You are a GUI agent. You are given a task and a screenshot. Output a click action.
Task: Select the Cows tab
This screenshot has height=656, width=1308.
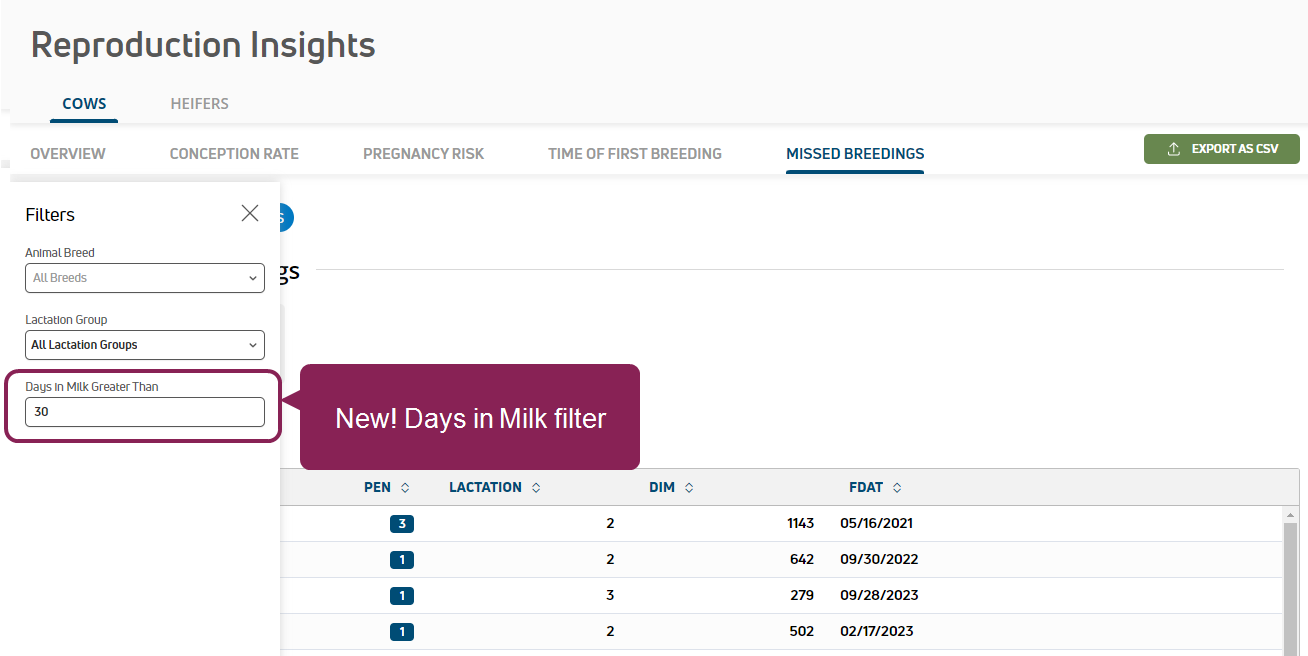click(x=84, y=104)
